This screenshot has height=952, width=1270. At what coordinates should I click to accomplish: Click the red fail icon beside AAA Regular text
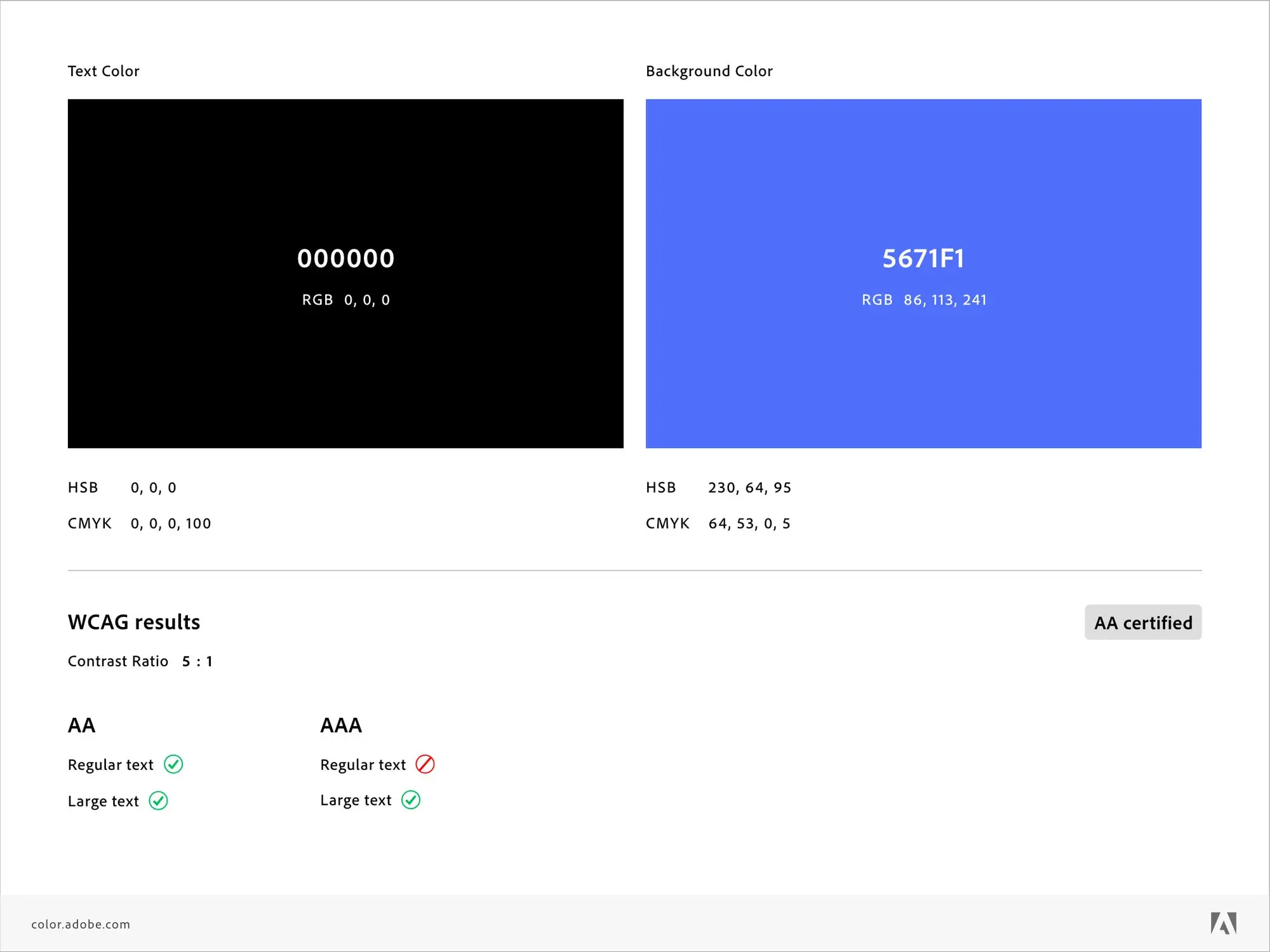425,764
